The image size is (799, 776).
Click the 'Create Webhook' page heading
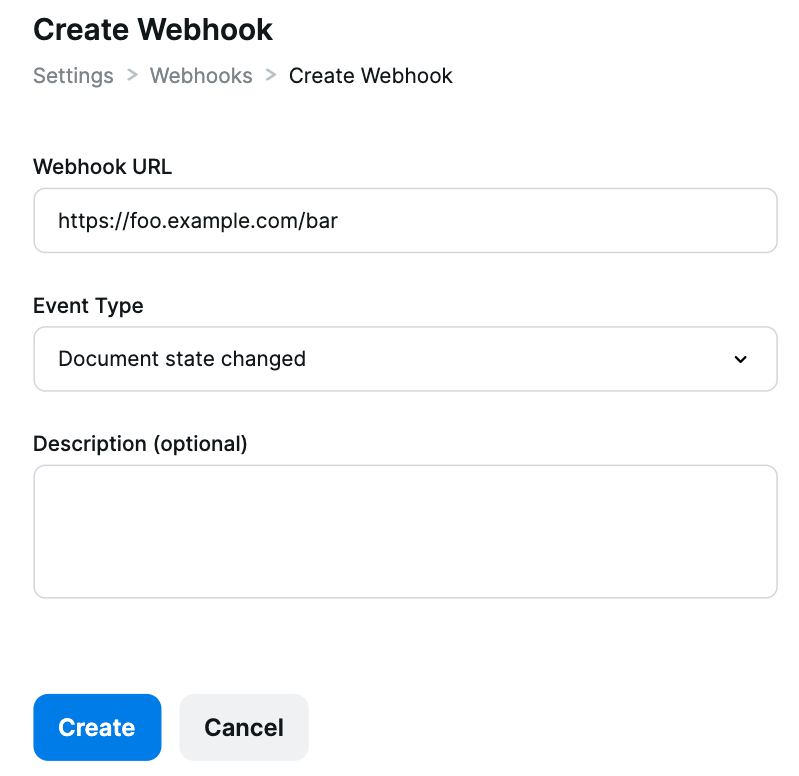click(x=153, y=30)
